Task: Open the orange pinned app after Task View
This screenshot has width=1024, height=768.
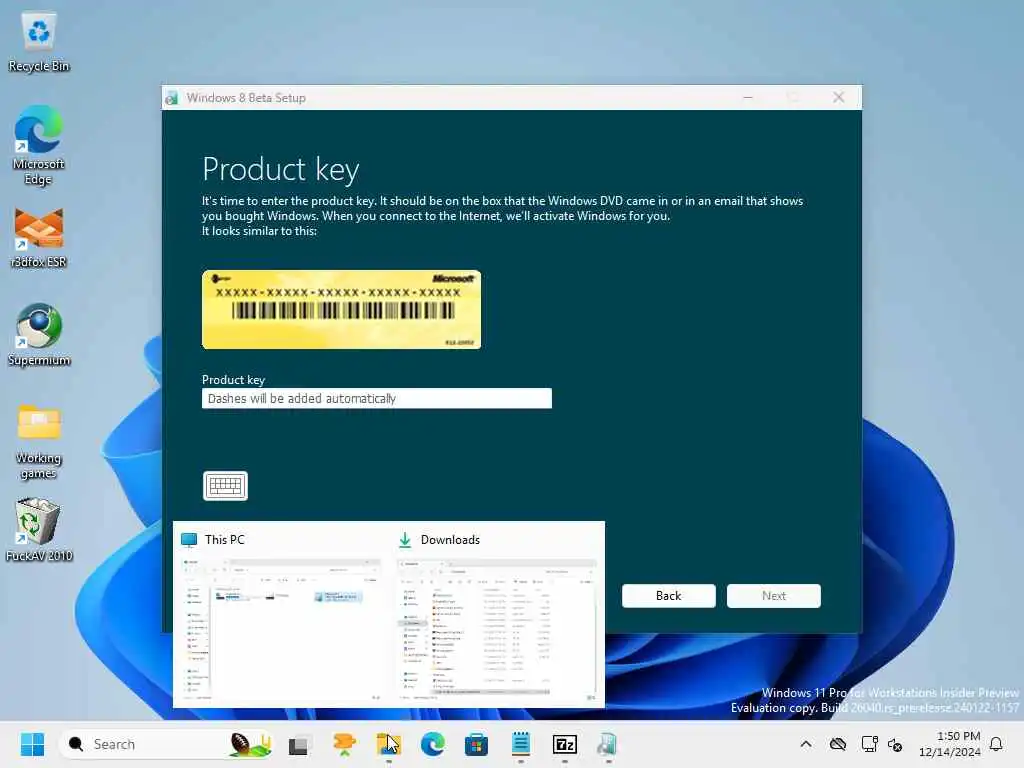Action: click(x=344, y=744)
